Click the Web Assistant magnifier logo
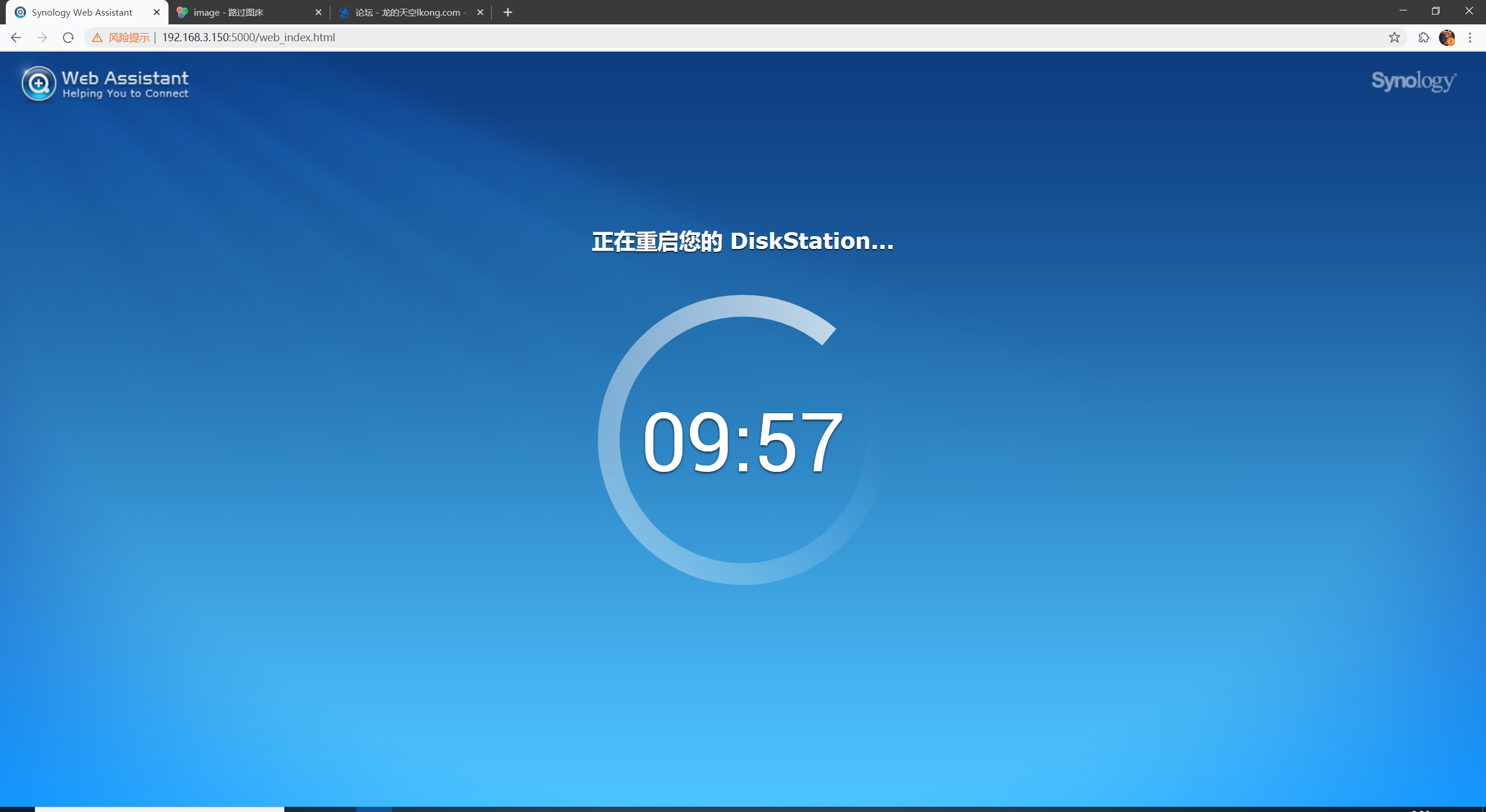 coord(39,84)
